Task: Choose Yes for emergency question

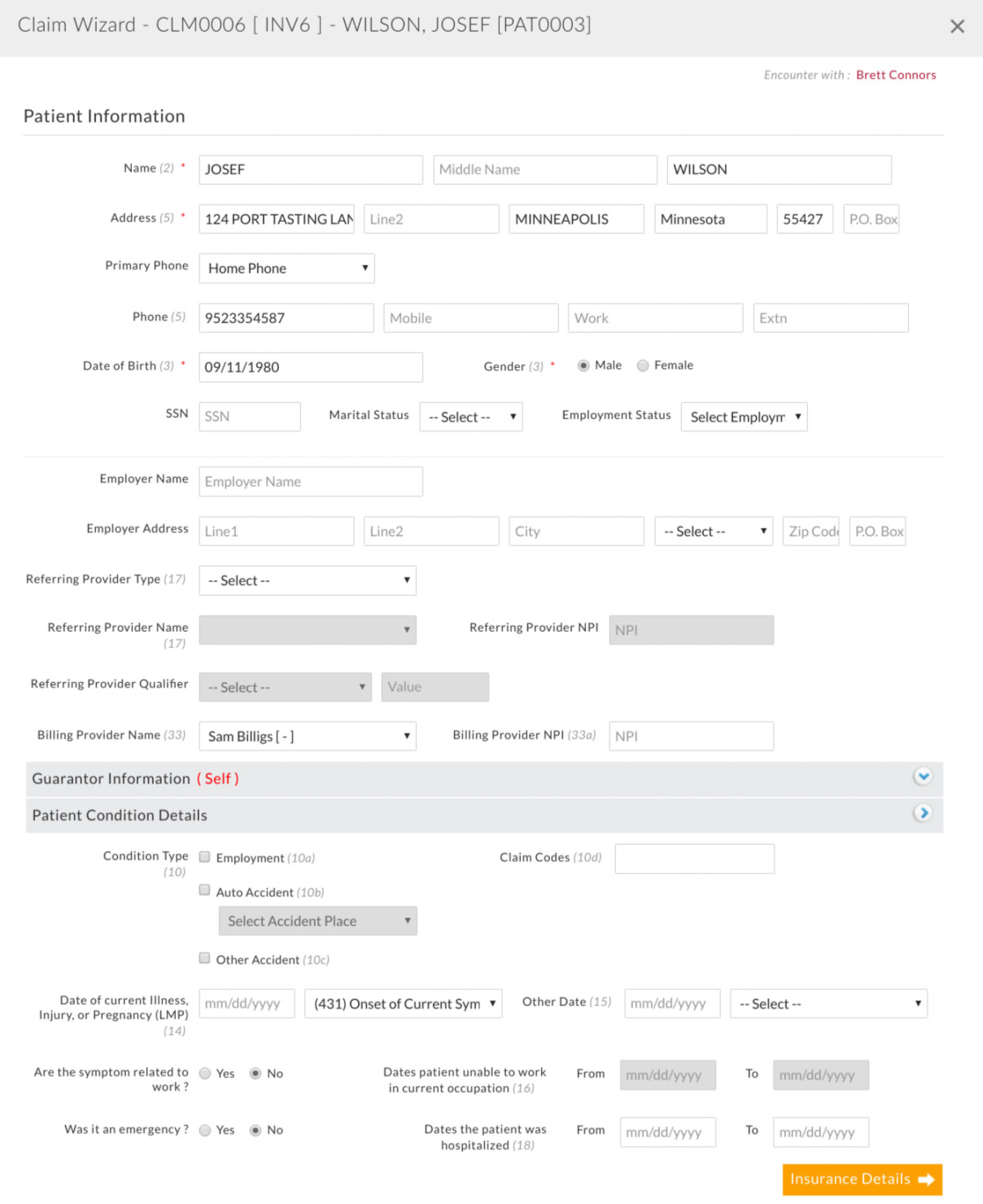Action: tap(205, 1131)
